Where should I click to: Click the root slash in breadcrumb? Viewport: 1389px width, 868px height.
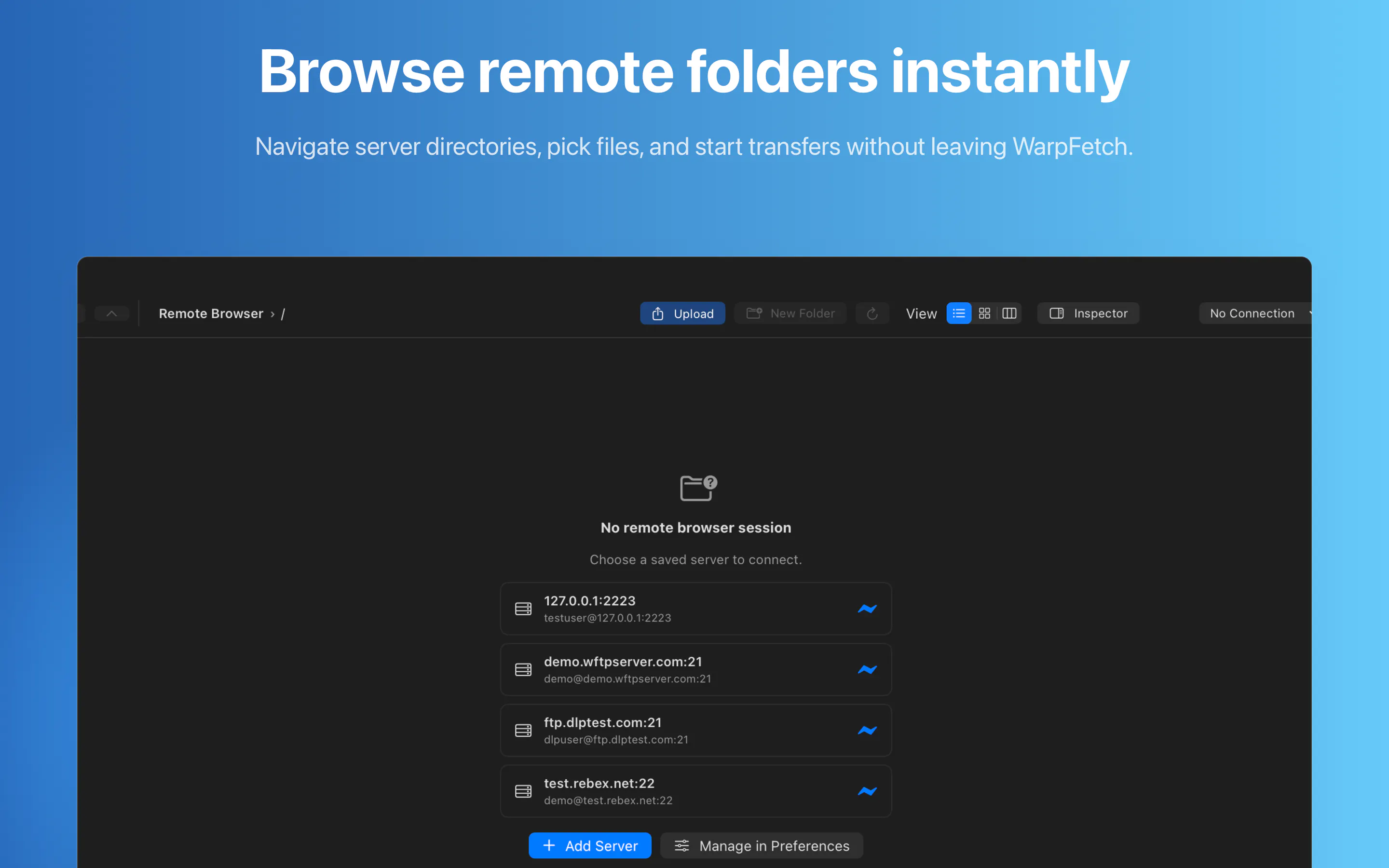click(283, 314)
